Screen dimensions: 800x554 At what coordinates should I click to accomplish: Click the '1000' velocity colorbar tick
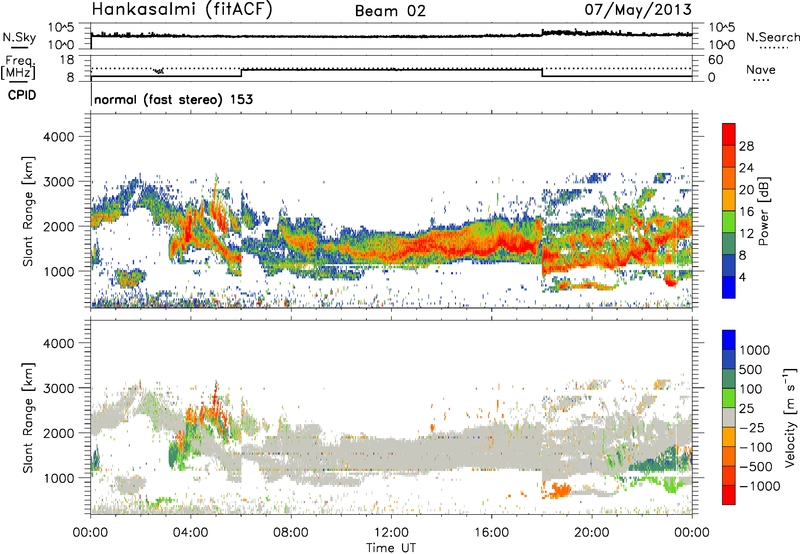[x=755, y=350]
